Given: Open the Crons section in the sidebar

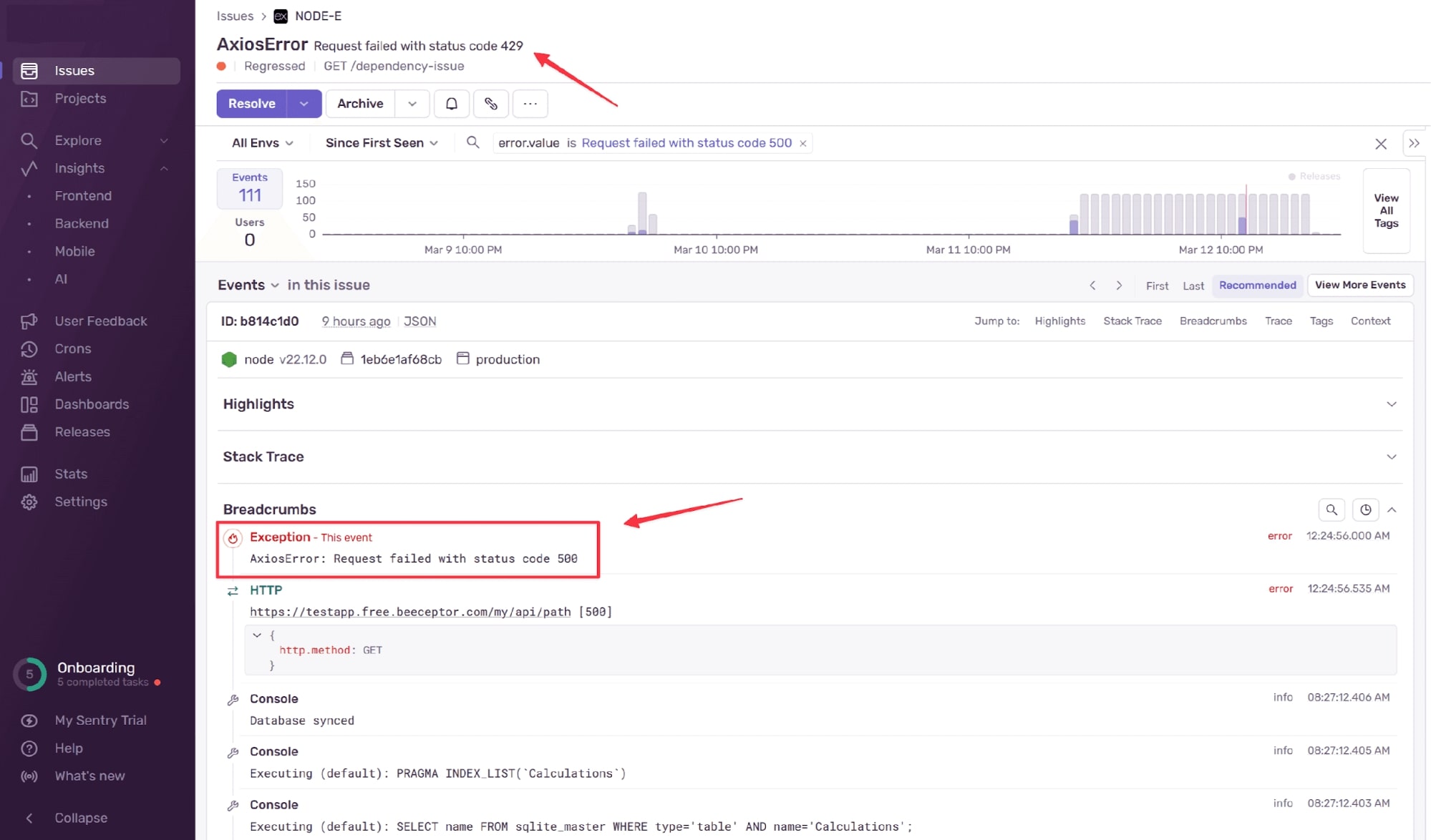Looking at the screenshot, I should coord(74,348).
